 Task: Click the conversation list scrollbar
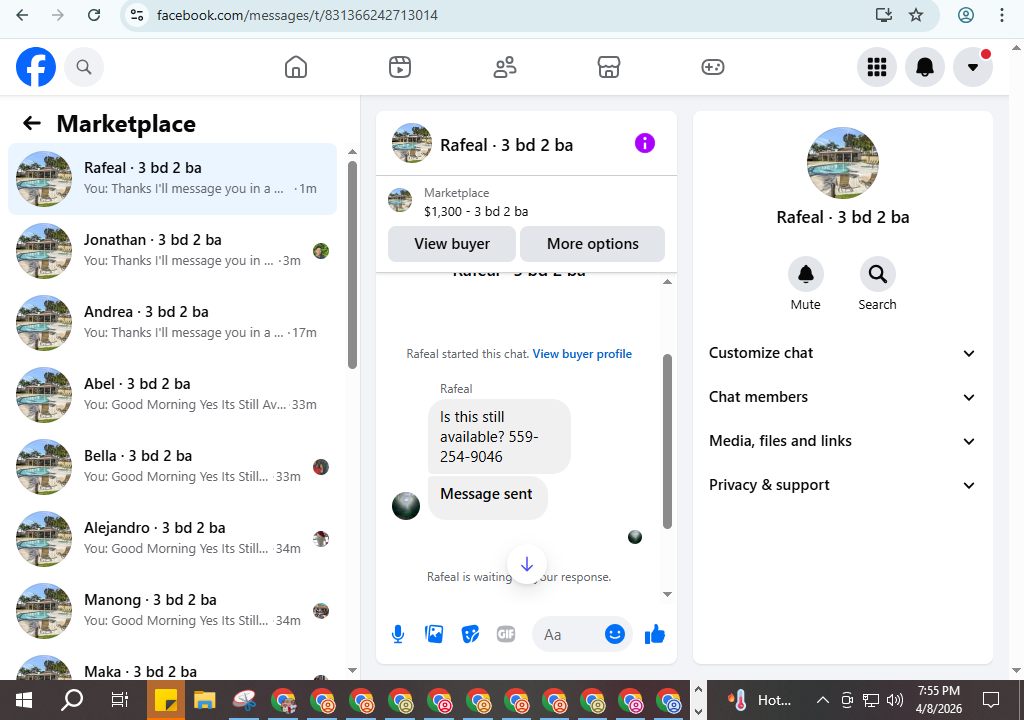(x=352, y=265)
